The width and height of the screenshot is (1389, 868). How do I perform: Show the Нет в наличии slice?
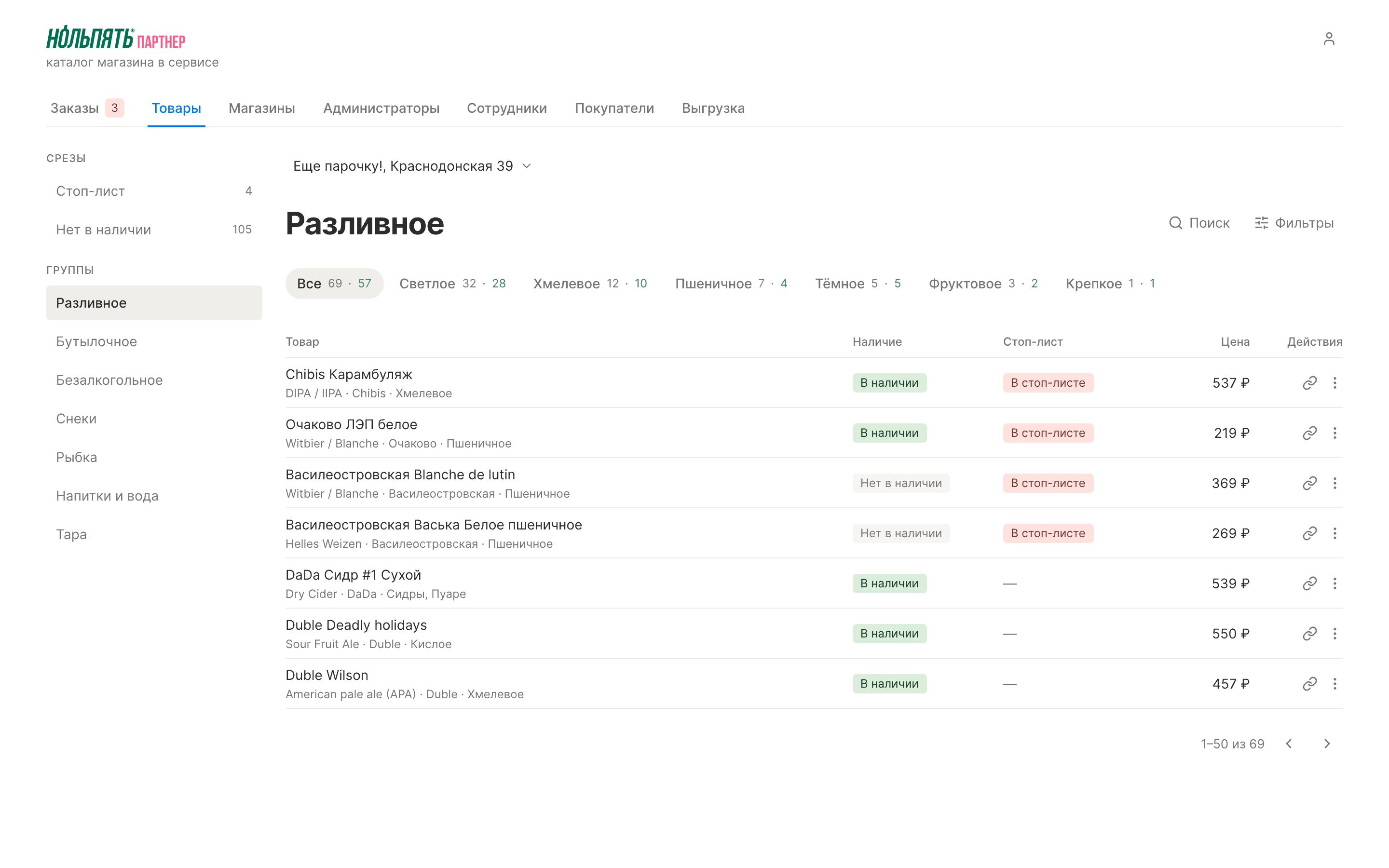click(154, 230)
